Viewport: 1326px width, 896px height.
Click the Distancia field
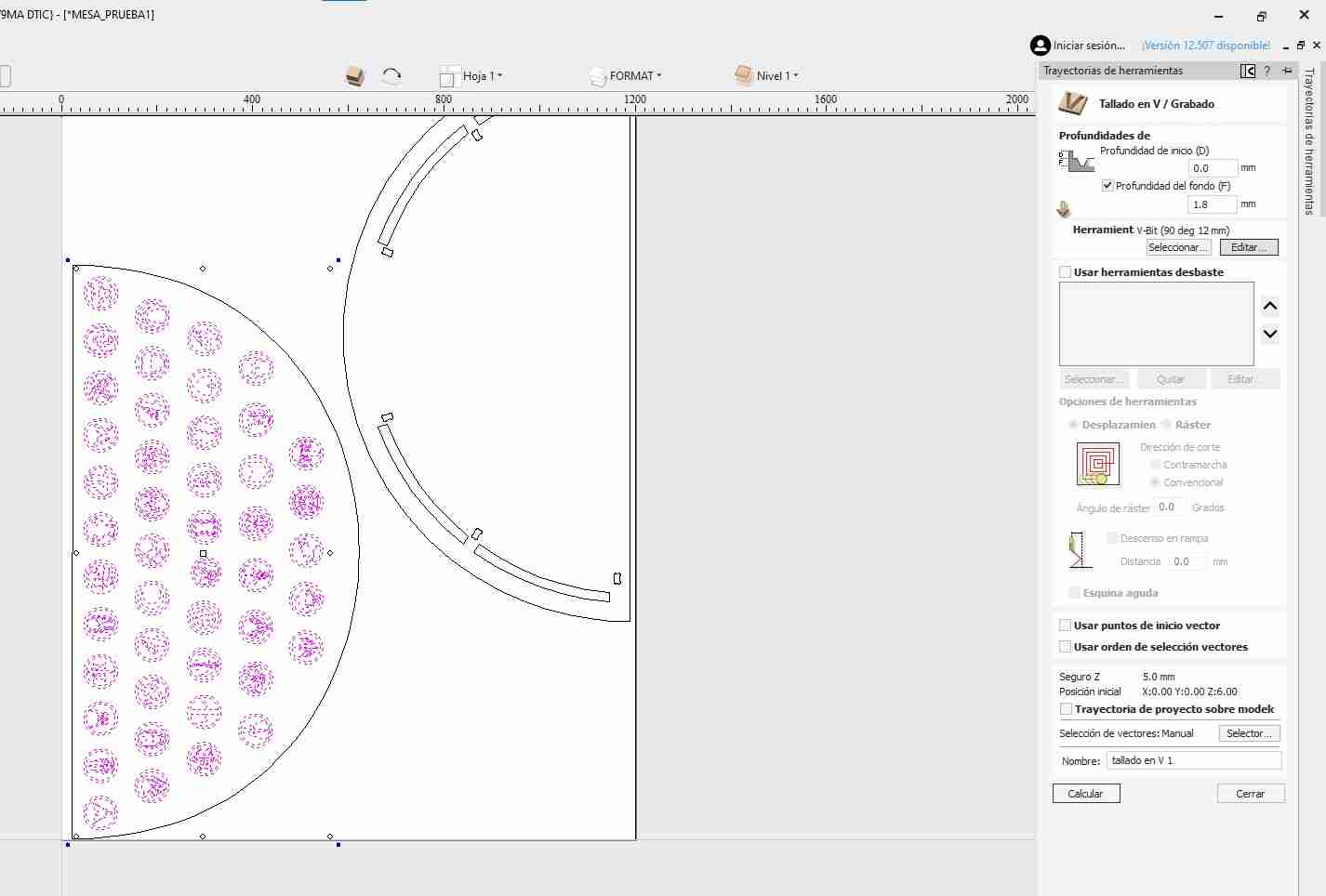click(x=1187, y=561)
